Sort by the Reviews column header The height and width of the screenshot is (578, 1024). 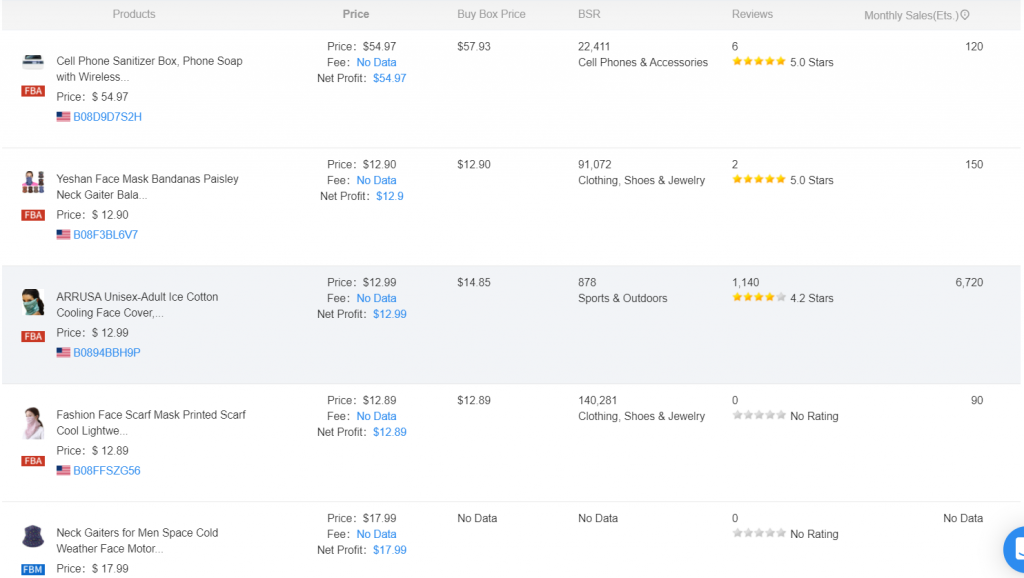[x=752, y=14]
